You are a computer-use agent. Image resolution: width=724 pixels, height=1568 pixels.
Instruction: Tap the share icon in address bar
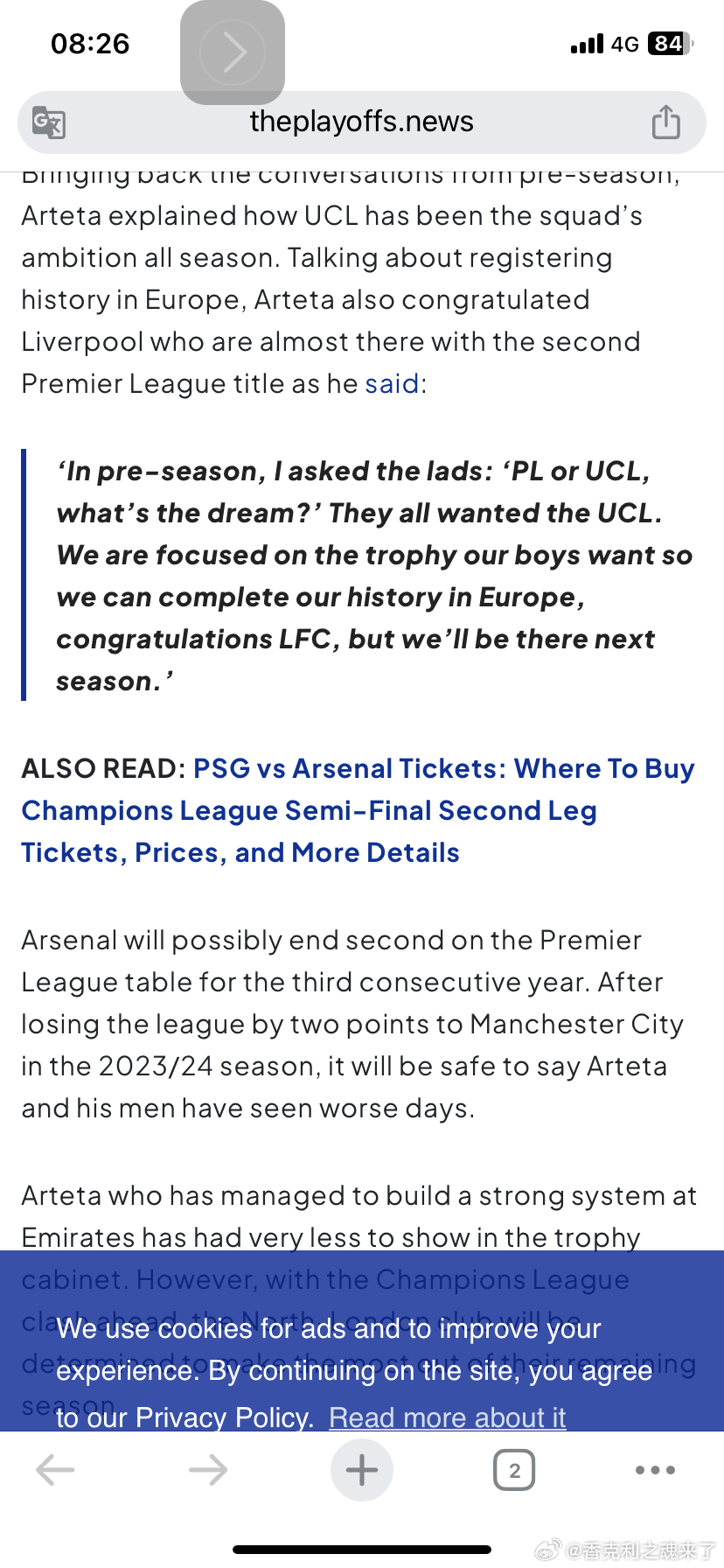[665, 122]
